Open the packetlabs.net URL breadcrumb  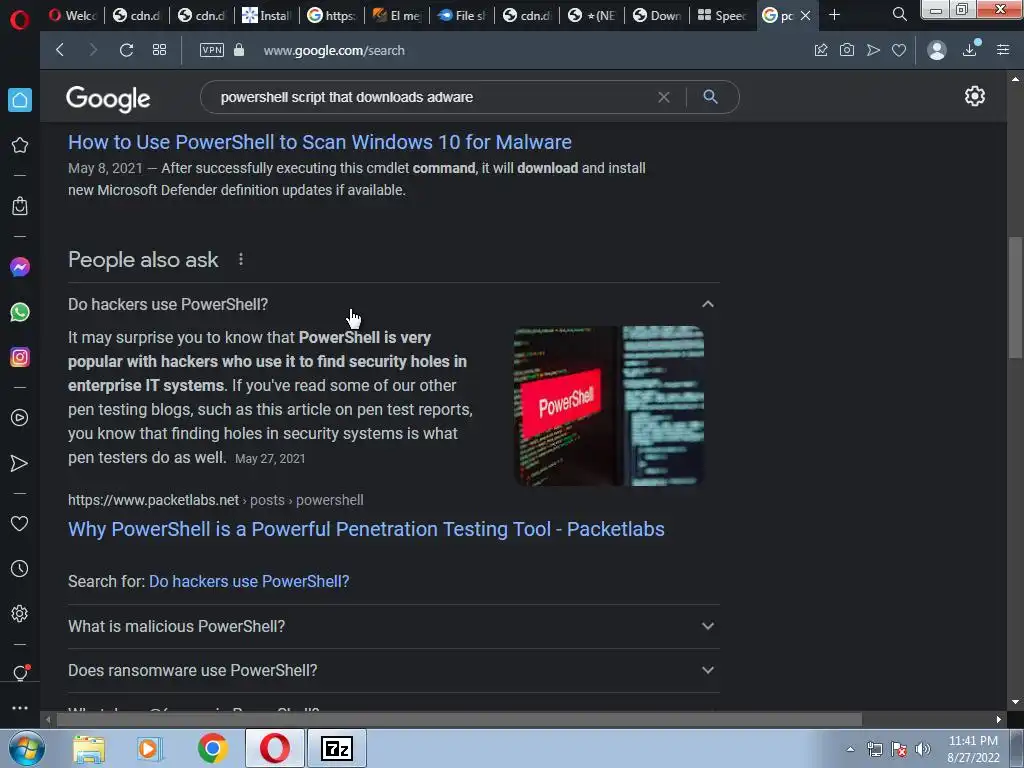pos(216,500)
